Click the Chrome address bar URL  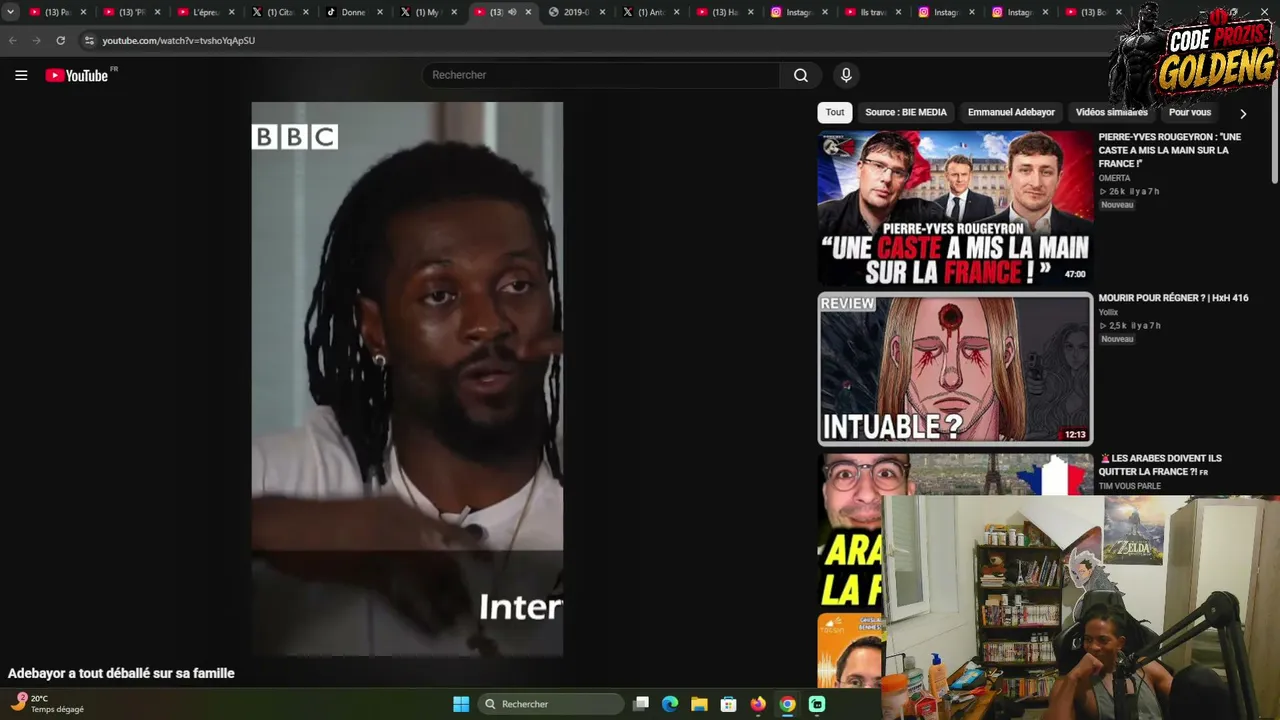(x=179, y=41)
